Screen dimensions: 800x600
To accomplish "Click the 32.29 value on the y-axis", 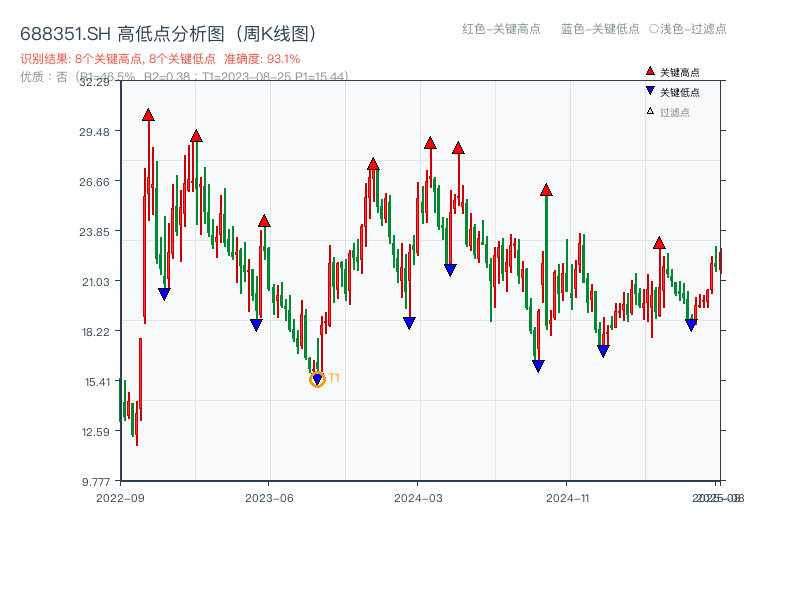I will [95, 84].
